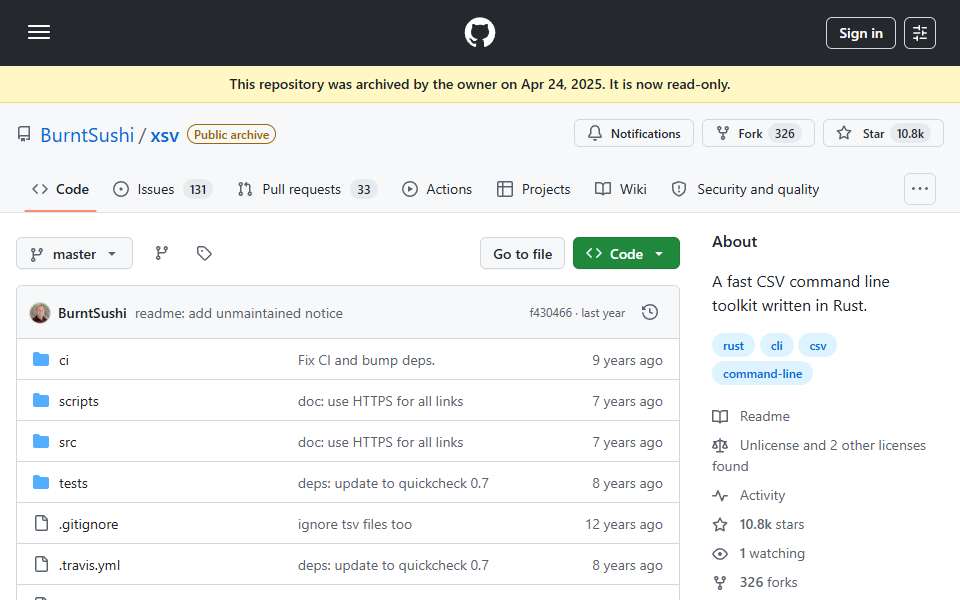
Task: View commit history clock icon
Action: click(x=650, y=312)
